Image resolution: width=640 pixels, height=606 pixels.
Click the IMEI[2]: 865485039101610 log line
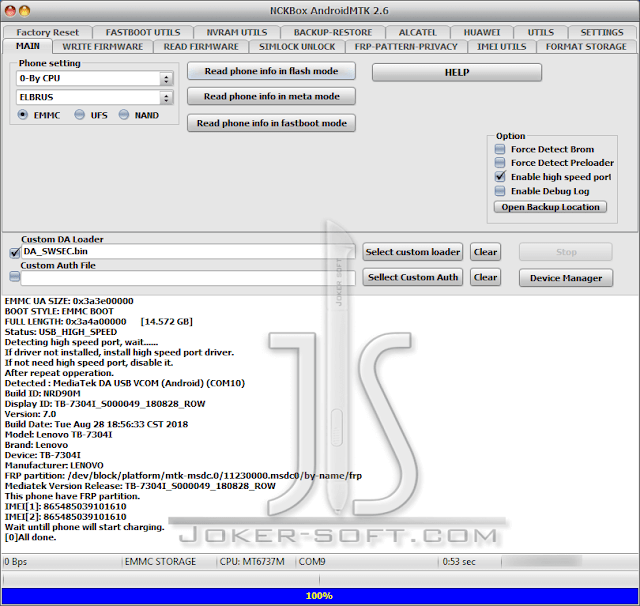65,517
